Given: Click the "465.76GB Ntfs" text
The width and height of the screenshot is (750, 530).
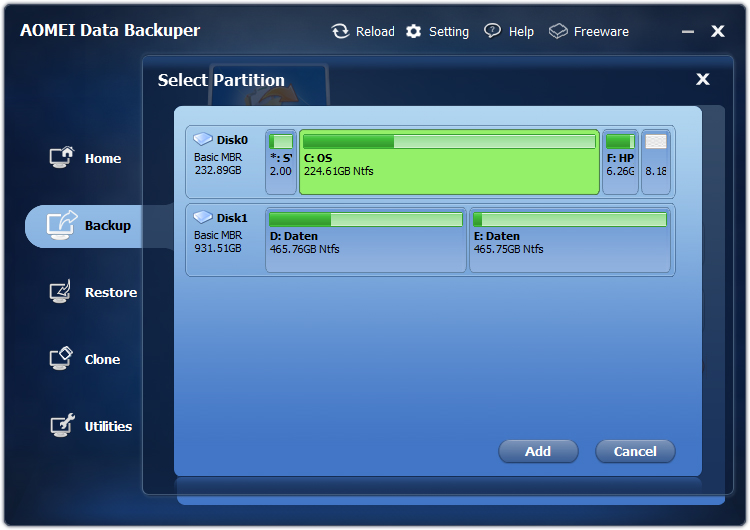Looking at the screenshot, I should coord(305,249).
